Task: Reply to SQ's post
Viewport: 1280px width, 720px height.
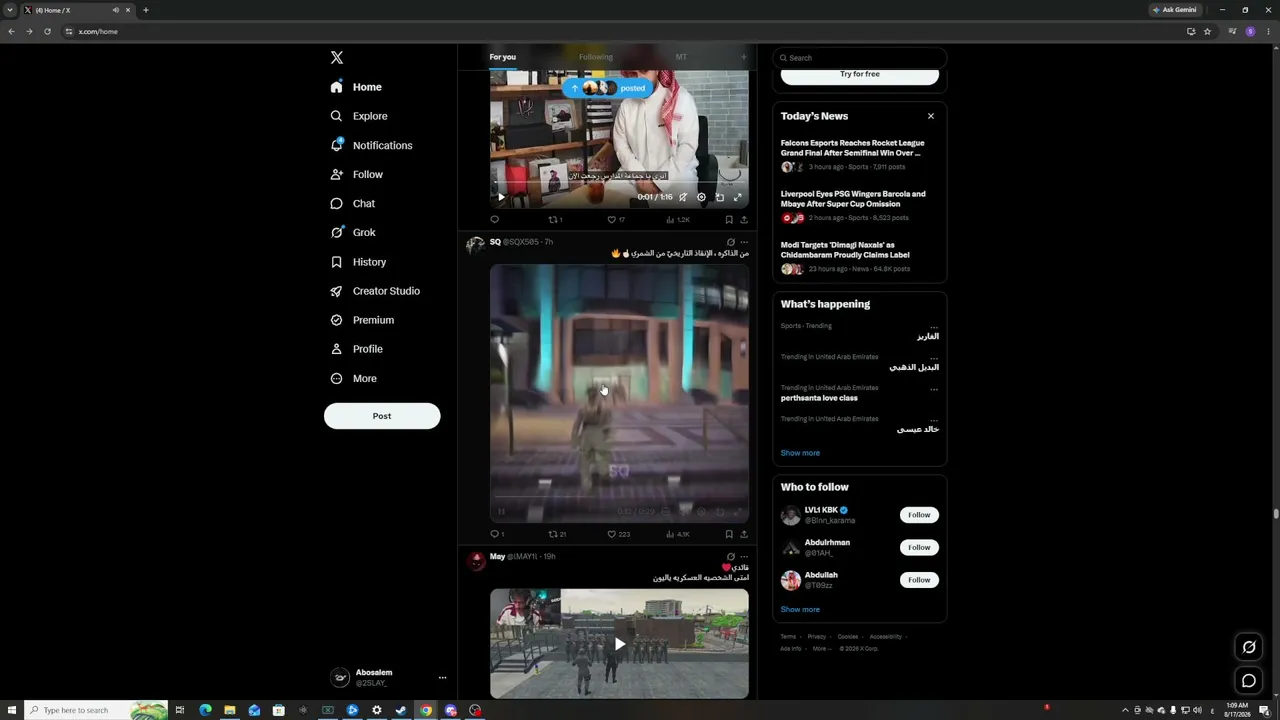Action: 496,534
